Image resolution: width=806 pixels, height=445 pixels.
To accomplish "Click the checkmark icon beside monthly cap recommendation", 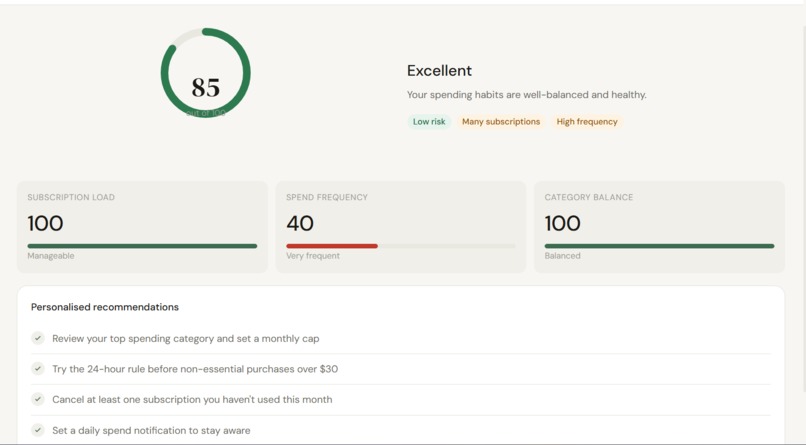I will tap(38, 338).
